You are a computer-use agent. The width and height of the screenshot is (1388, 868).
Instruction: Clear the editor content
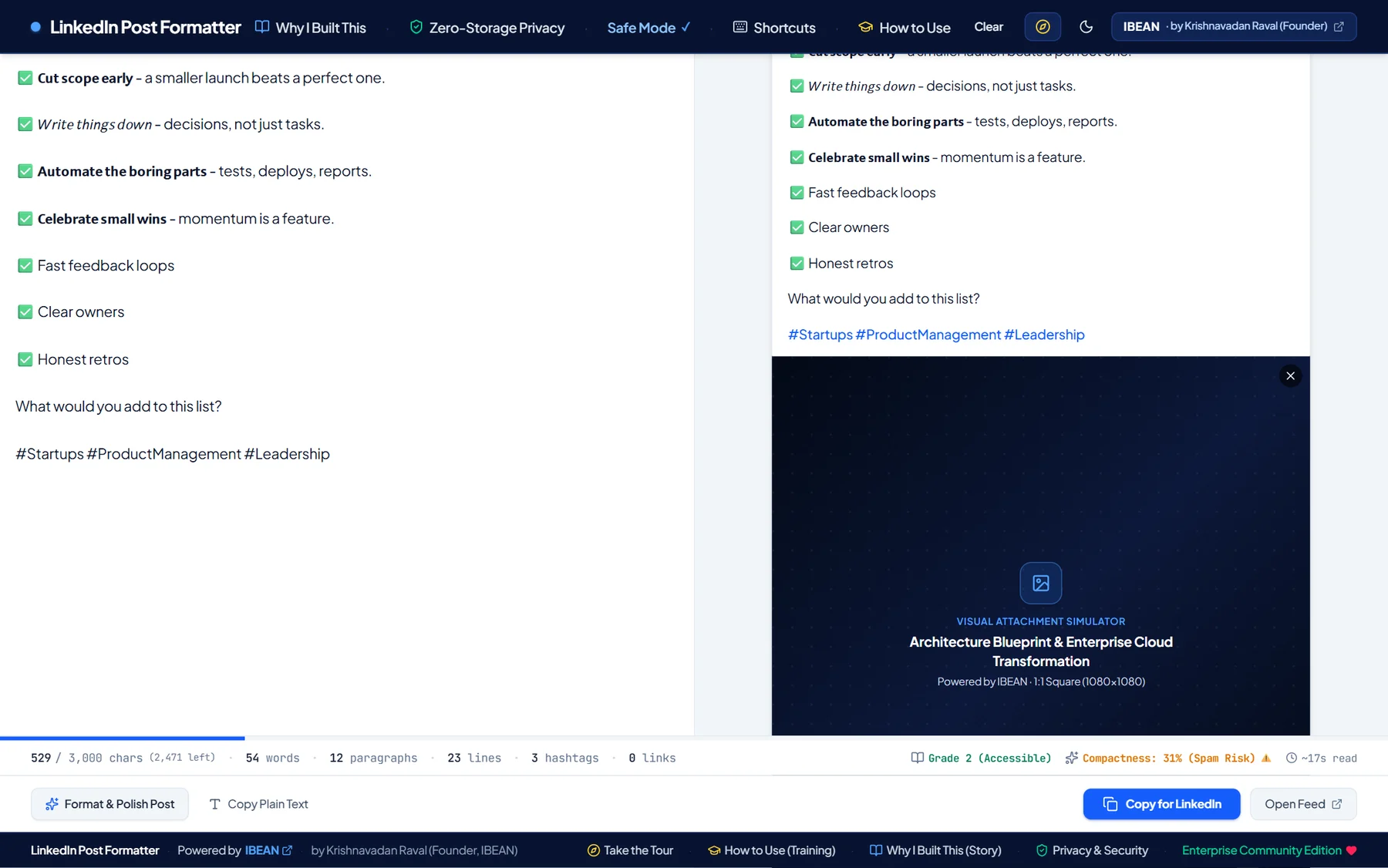(989, 27)
